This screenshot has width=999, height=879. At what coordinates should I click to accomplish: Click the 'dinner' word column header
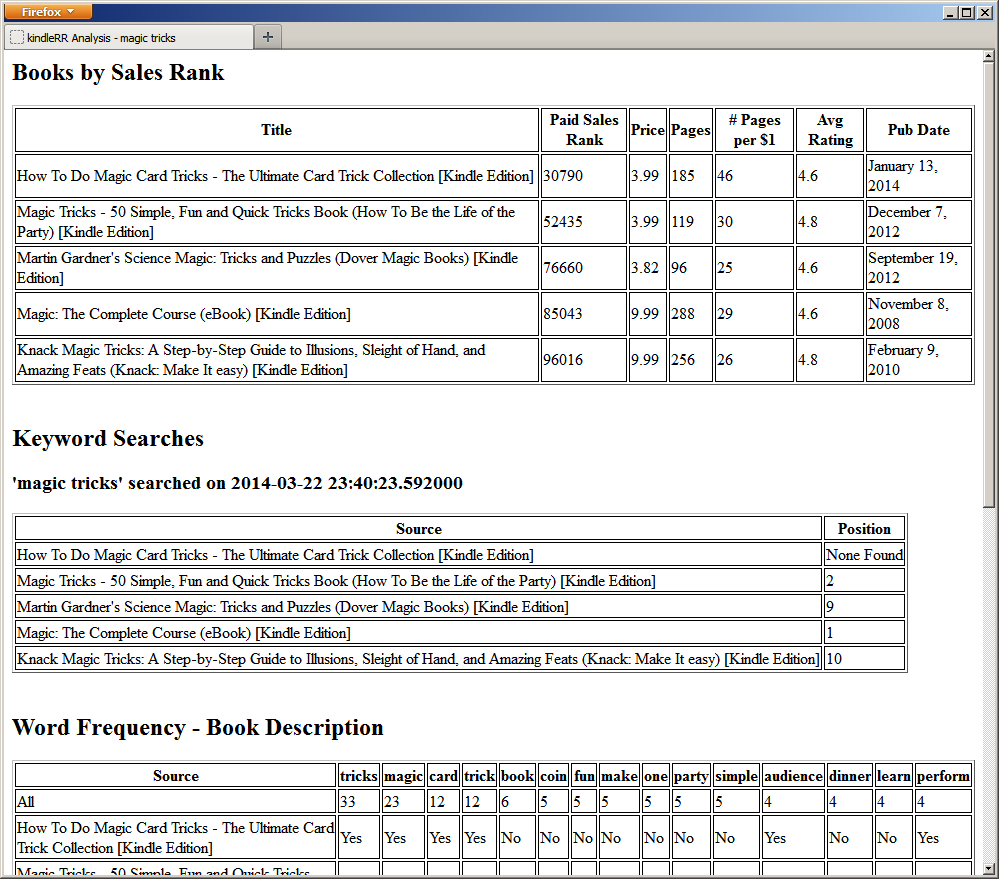pos(850,776)
